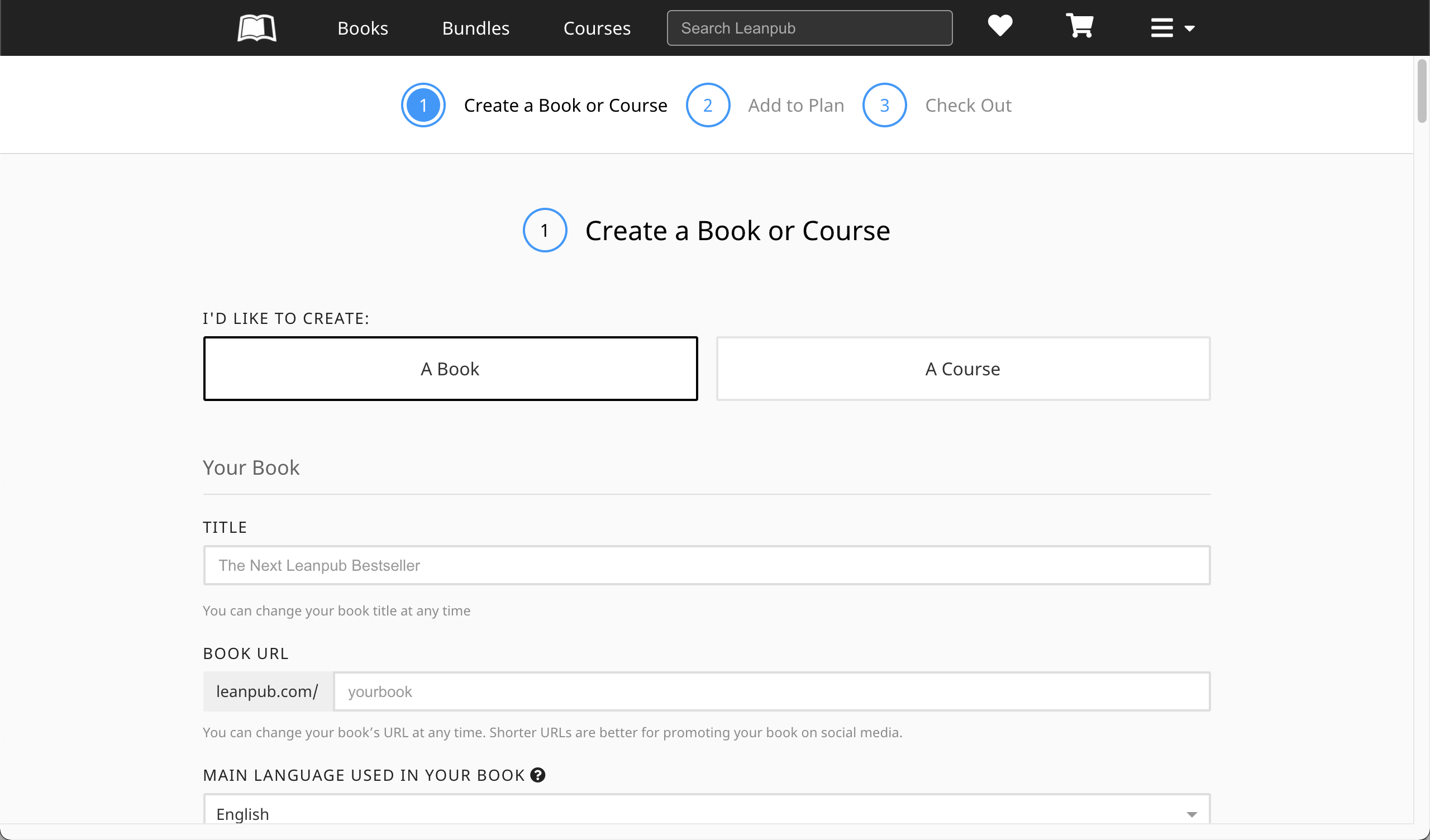The width and height of the screenshot is (1430, 840).
Task: Click into the book Title field
Action: point(707,565)
